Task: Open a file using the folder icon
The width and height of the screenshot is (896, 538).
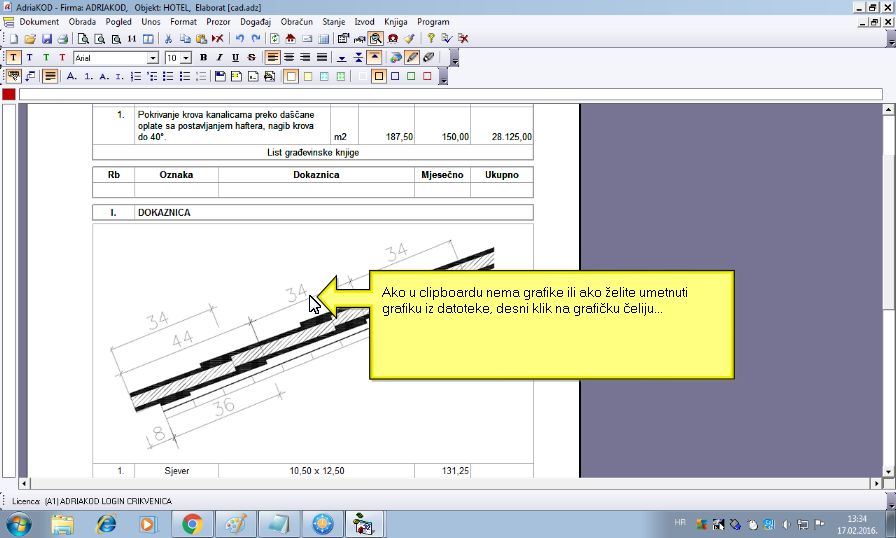Action: pos(30,39)
